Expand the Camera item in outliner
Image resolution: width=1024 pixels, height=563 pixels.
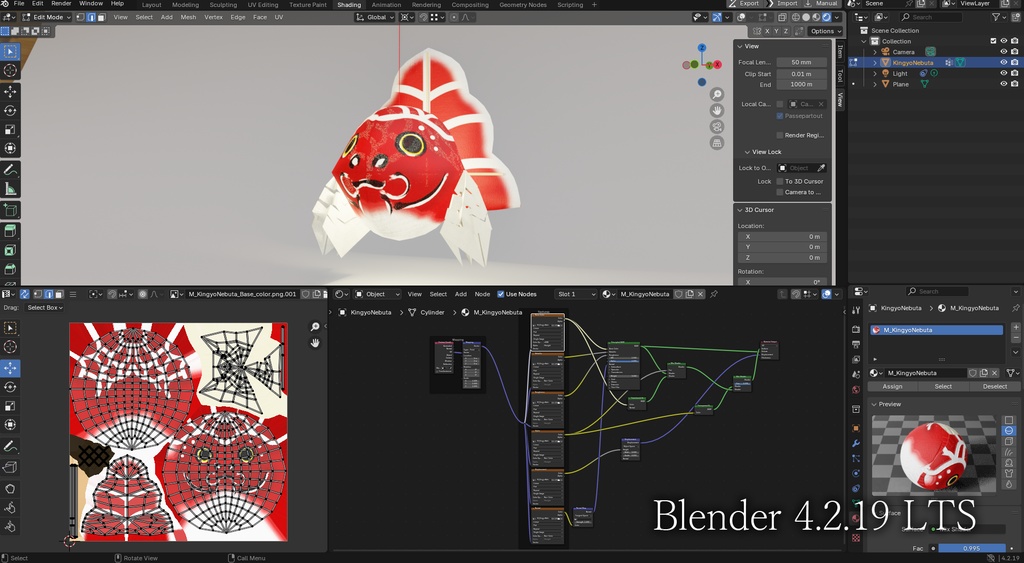[x=875, y=52]
